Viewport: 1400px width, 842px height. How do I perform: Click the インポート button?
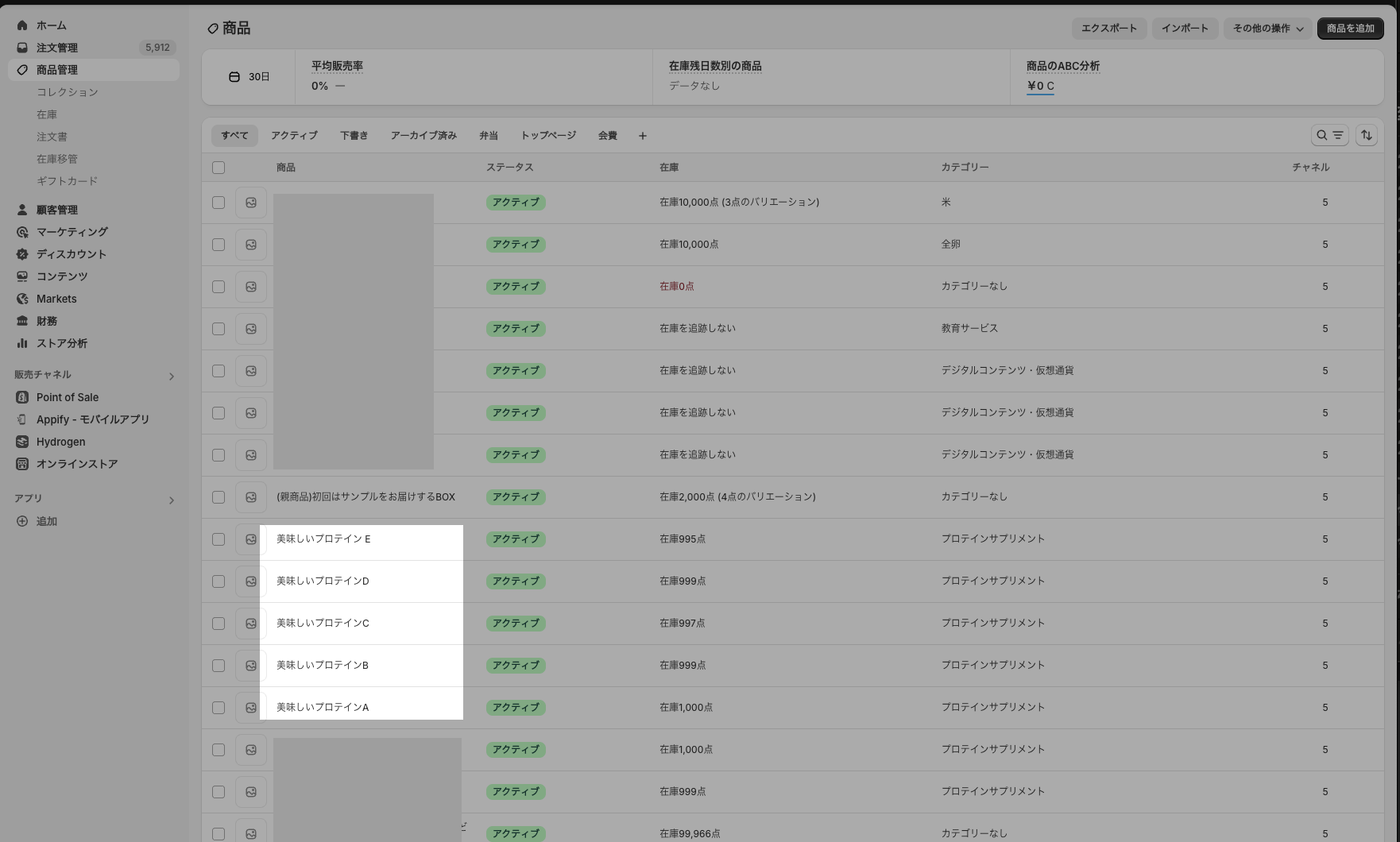point(1185,29)
